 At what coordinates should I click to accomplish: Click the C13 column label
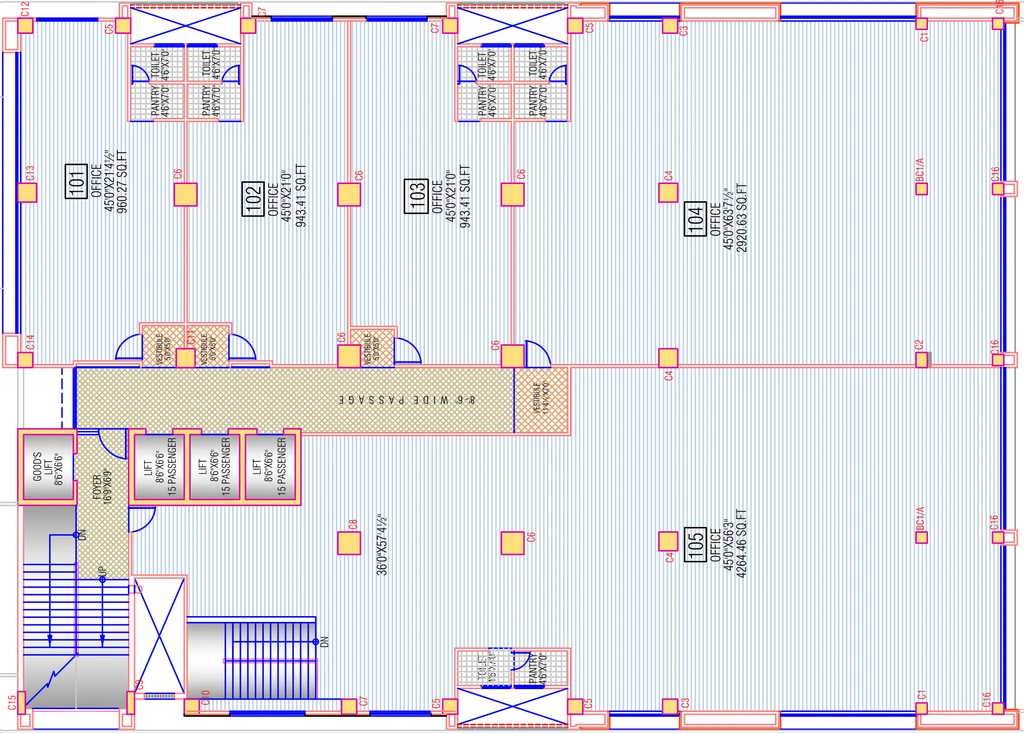(x=30, y=173)
